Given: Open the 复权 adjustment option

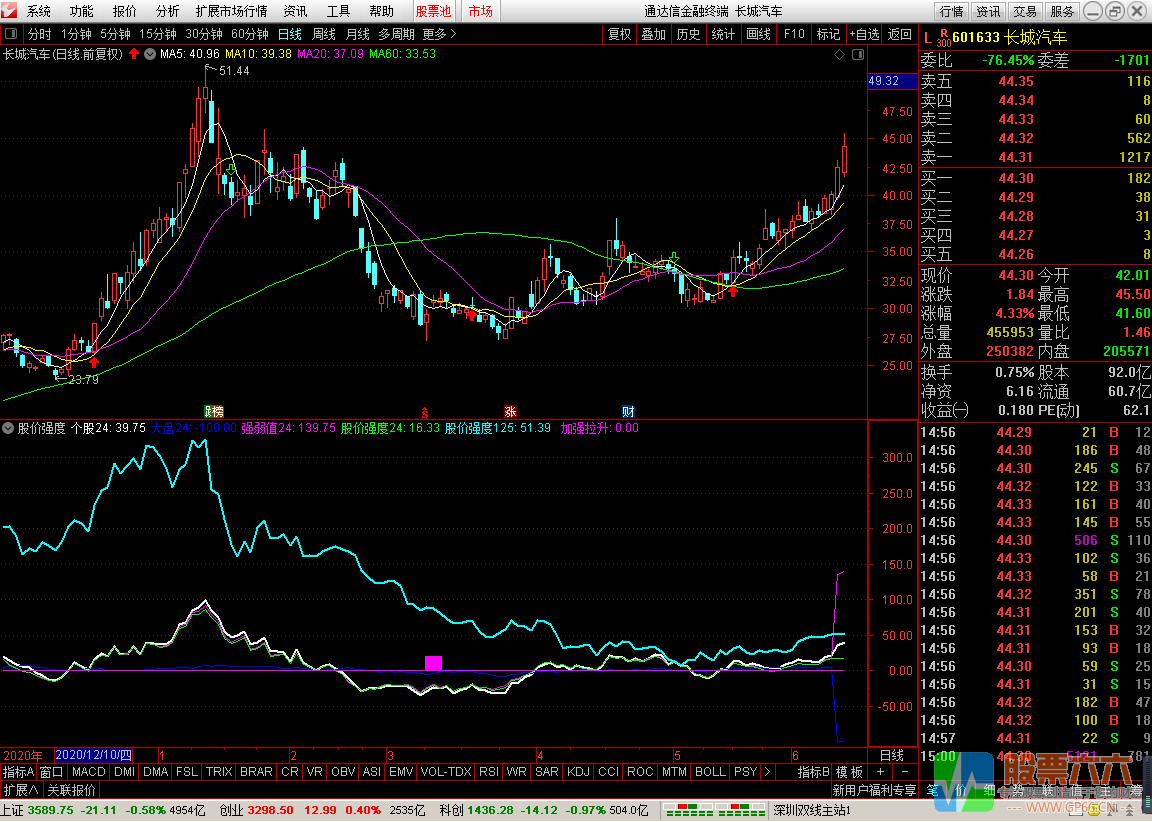Looking at the screenshot, I should click(x=619, y=35).
